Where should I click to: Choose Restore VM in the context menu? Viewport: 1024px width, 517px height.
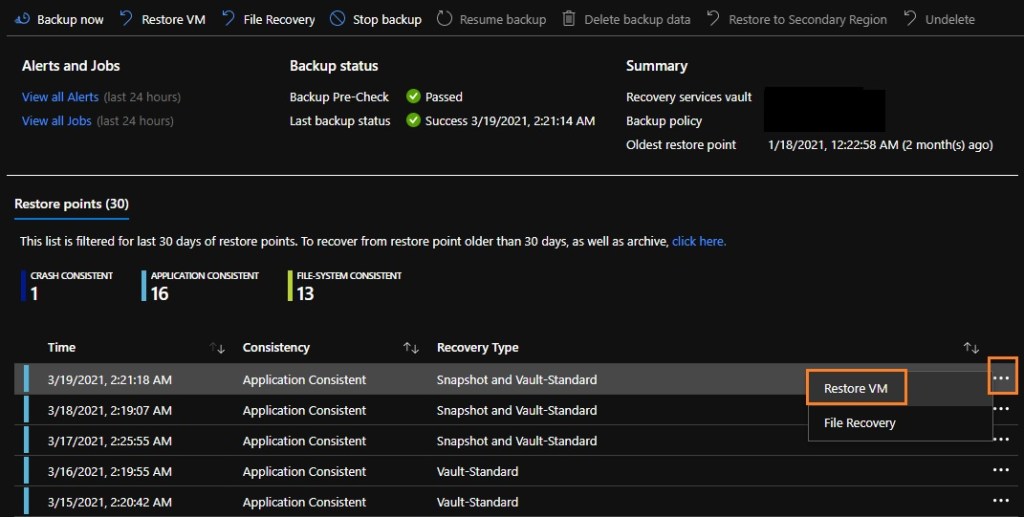point(856,388)
